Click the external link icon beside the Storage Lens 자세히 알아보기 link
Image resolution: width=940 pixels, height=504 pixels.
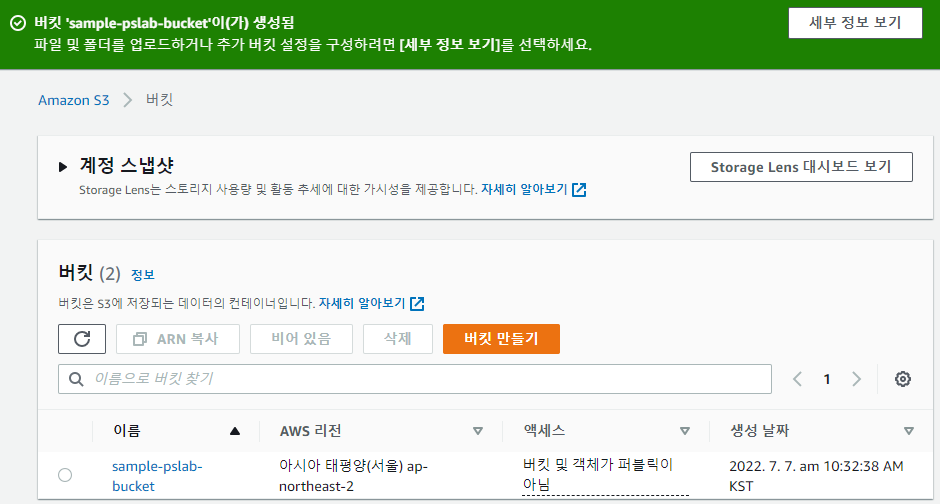click(579, 190)
